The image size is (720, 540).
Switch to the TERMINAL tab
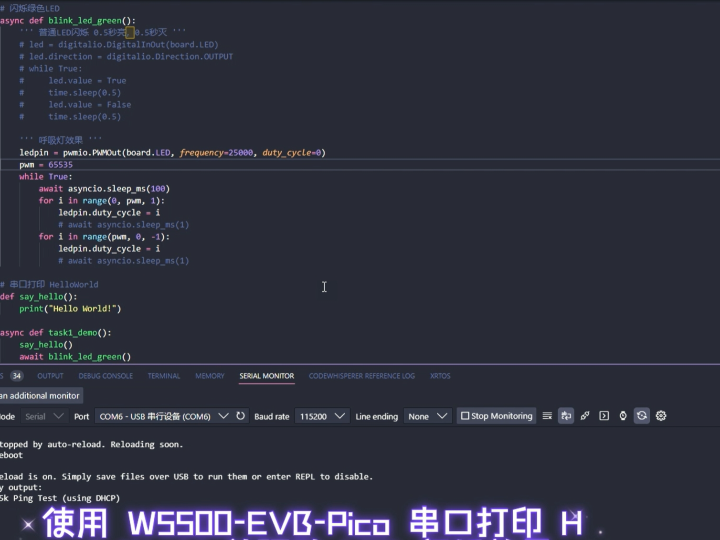tap(164, 376)
